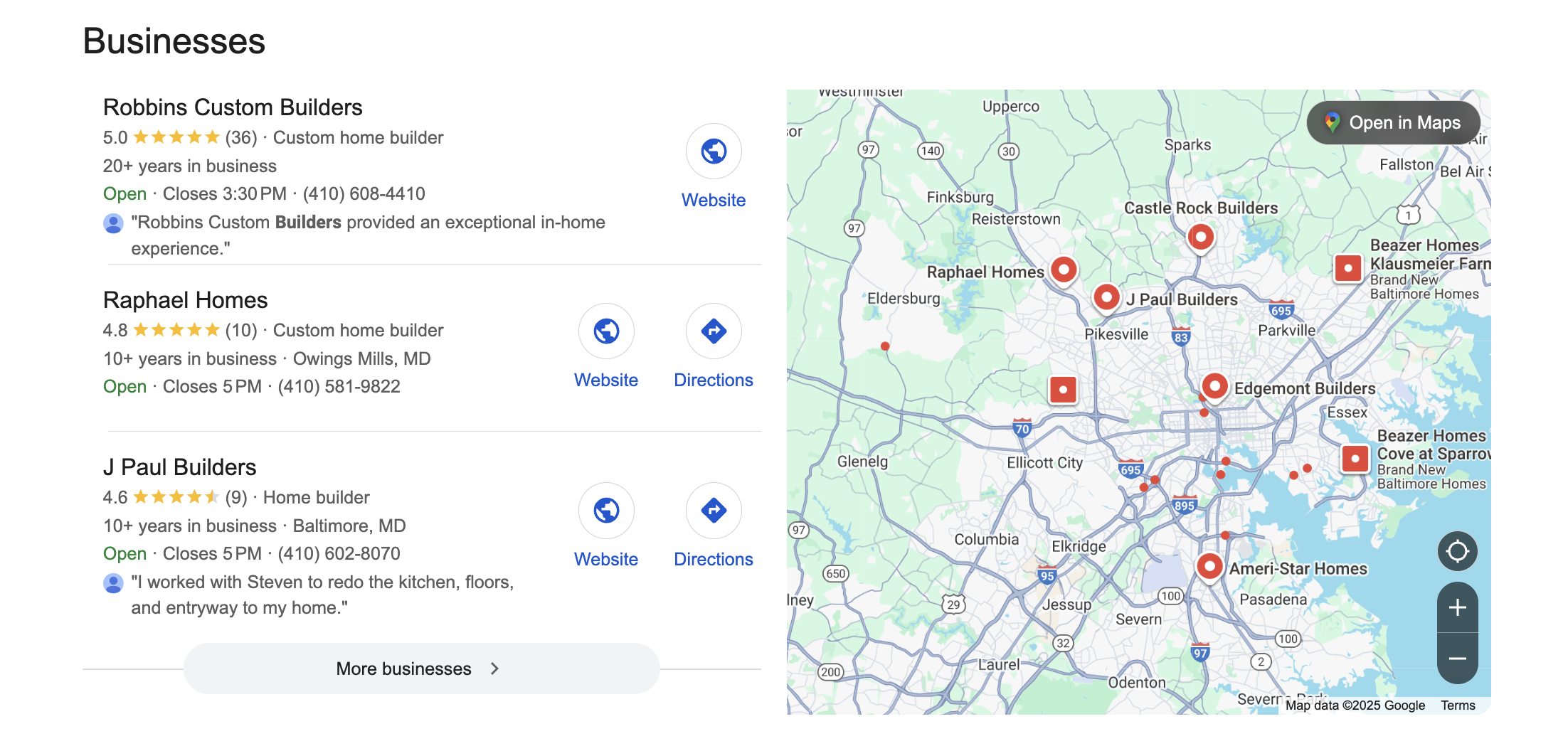
Task: Open the Robbins Custom Builders listing title
Action: click(233, 107)
